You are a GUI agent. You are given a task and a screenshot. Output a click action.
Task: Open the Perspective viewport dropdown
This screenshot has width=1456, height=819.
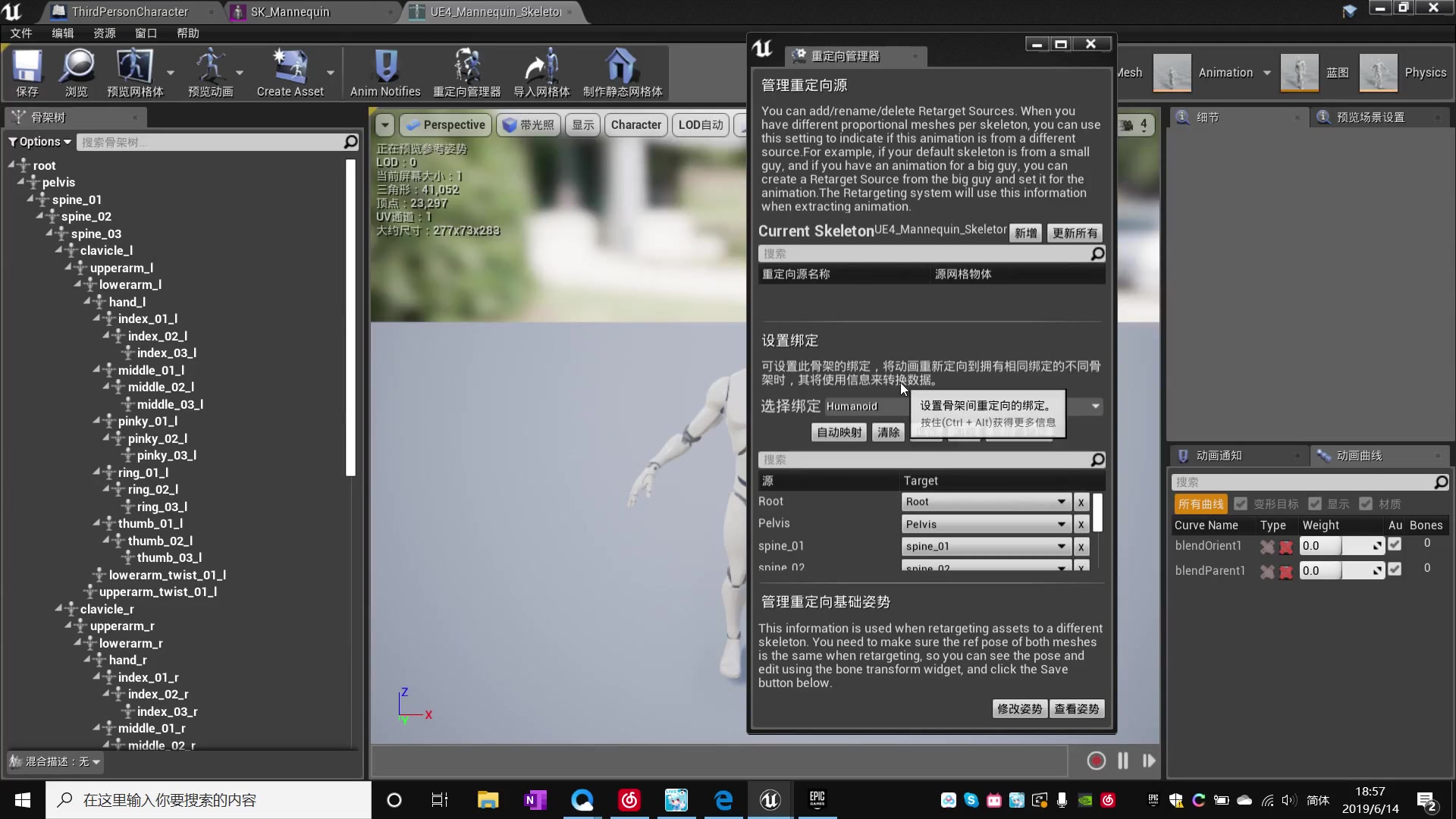pos(445,124)
